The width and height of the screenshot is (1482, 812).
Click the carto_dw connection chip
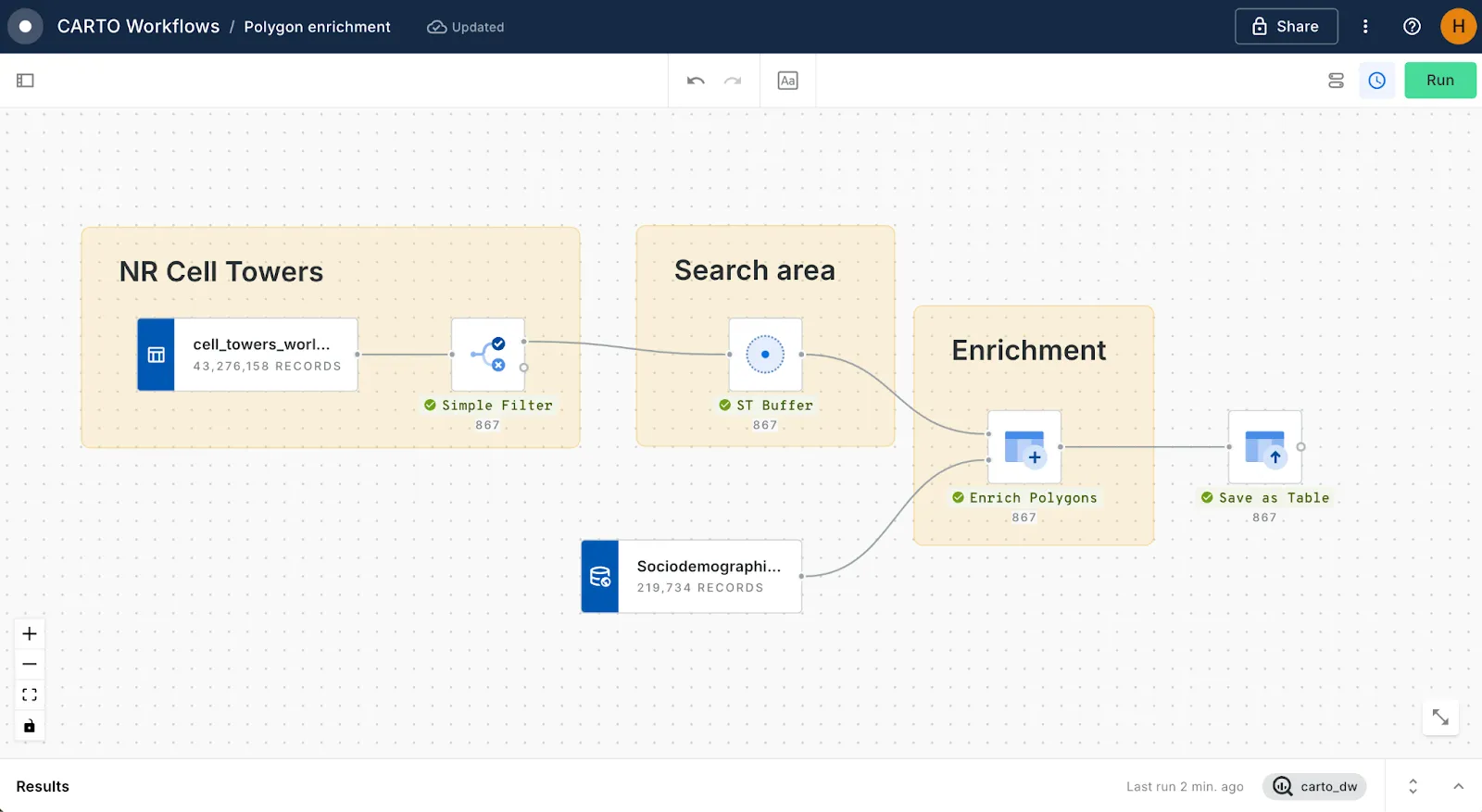[x=1314, y=786]
